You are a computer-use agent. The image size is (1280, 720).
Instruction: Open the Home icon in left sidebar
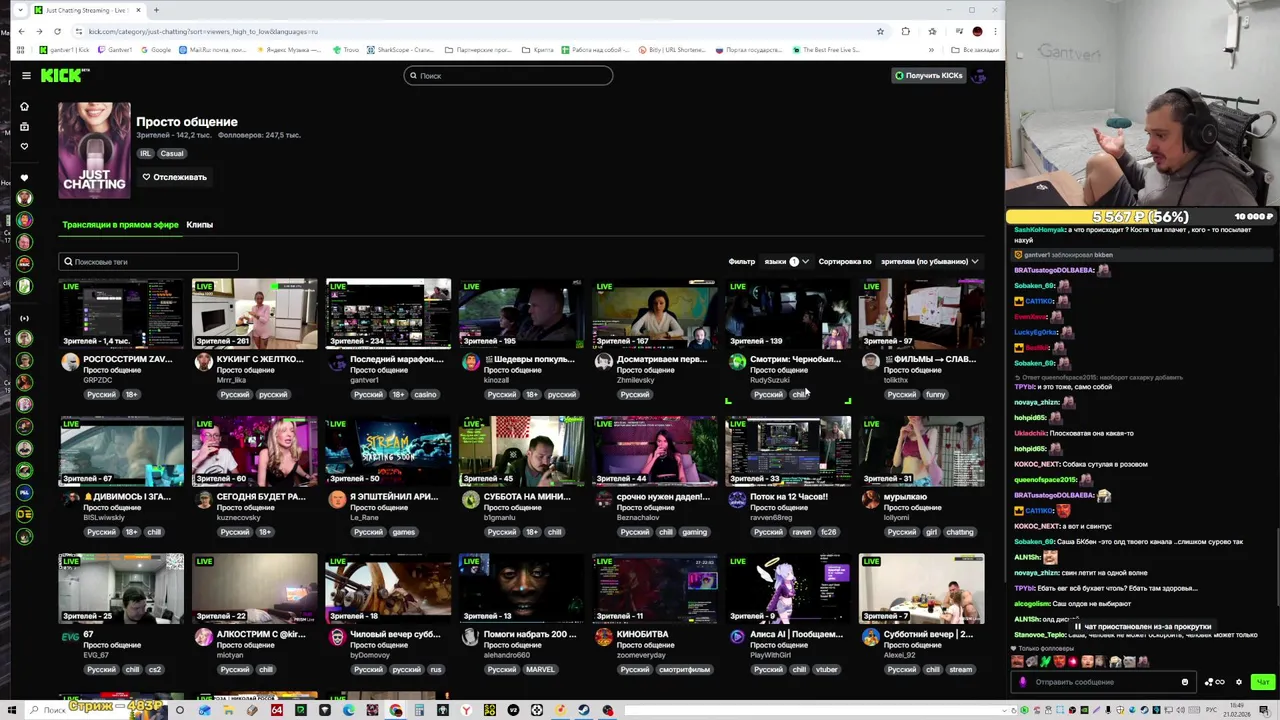pyautogui.click(x=24, y=106)
